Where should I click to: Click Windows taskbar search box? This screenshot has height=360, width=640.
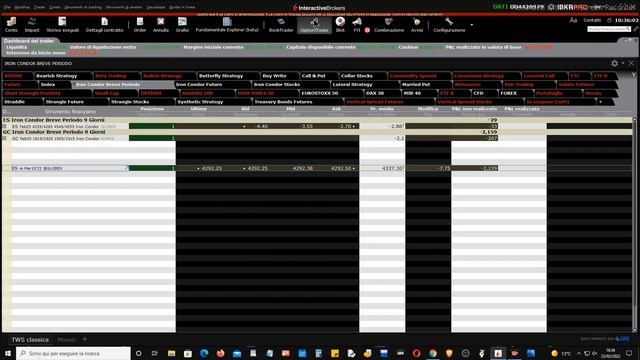(73, 353)
